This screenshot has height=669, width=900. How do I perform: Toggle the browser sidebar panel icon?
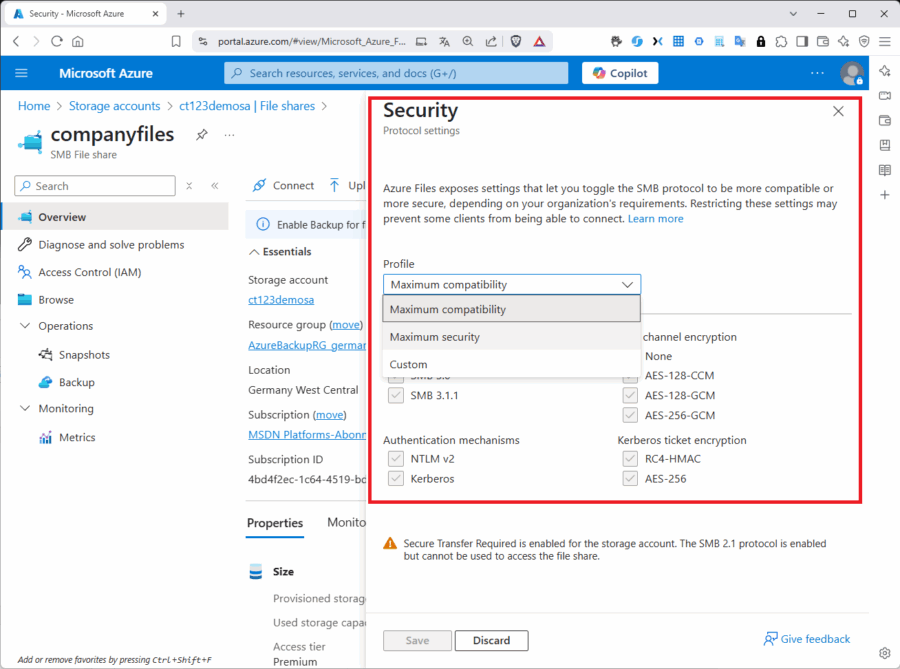(x=802, y=41)
